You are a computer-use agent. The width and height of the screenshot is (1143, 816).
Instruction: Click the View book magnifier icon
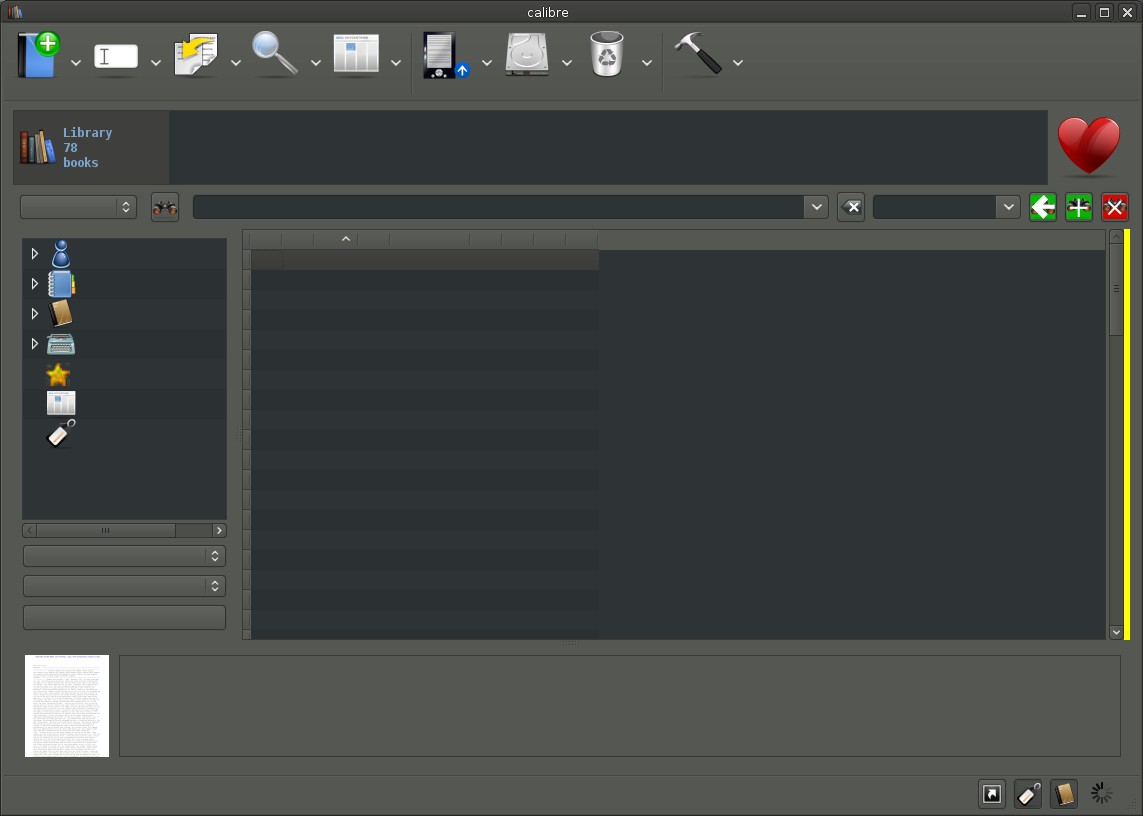point(275,54)
